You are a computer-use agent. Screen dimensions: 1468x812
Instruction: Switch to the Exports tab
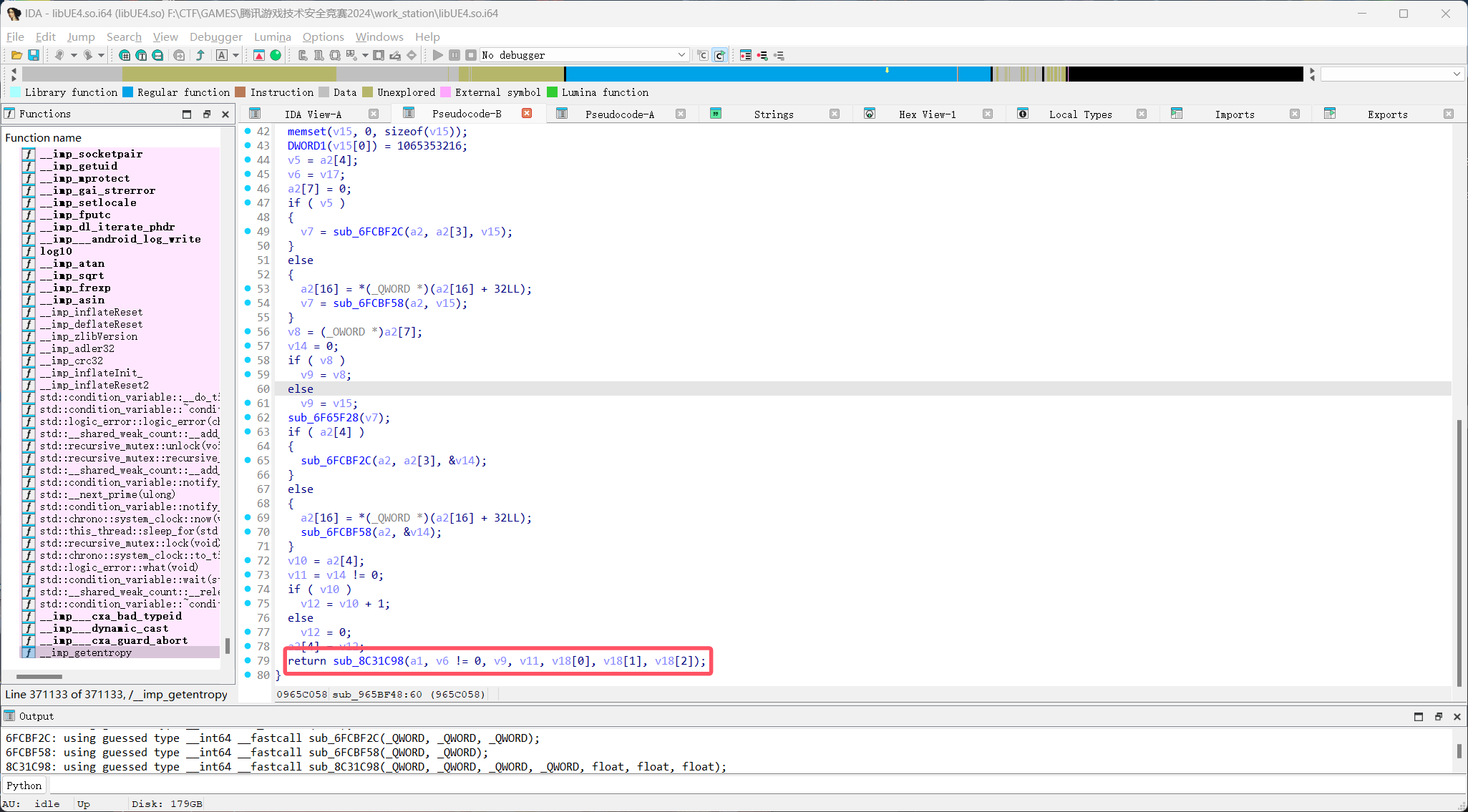(1388, 114)
